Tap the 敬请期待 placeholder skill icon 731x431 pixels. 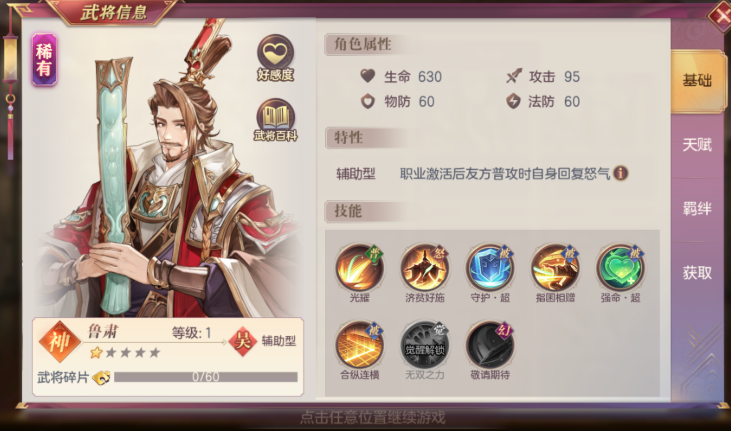click(x=490, y=345)
